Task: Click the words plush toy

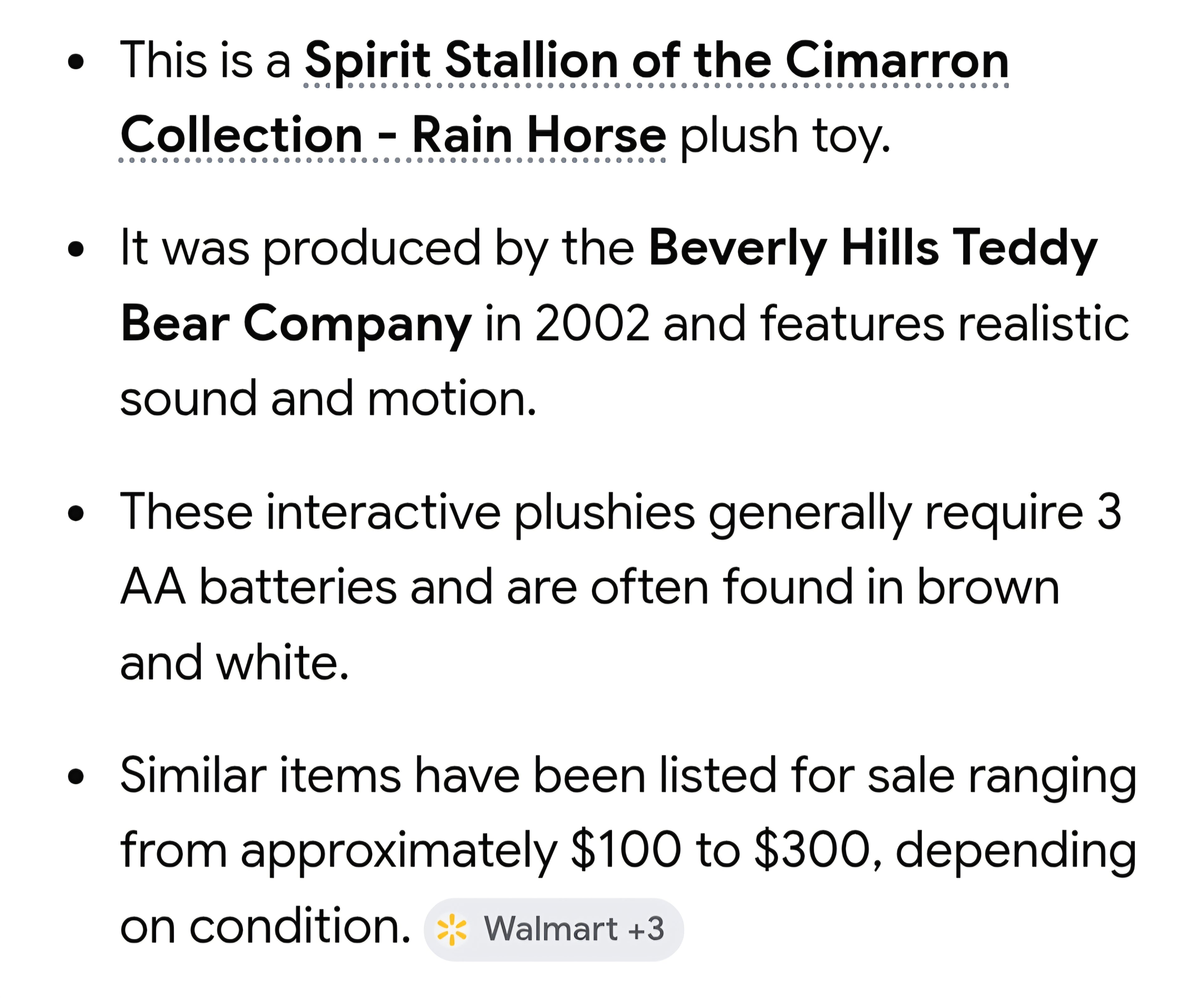Action: [785, 136]
